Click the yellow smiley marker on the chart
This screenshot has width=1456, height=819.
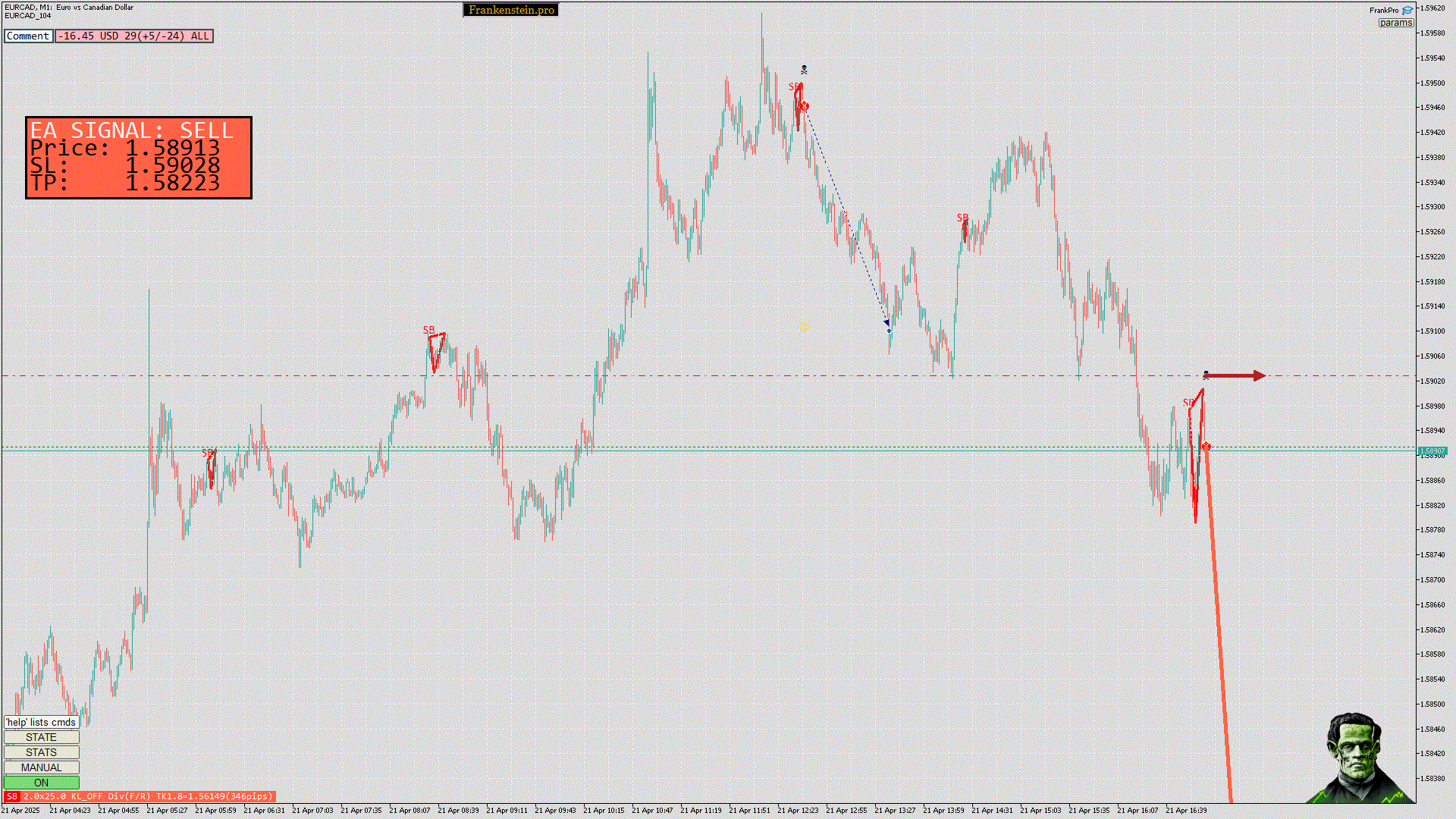pyautogui.click(x=804, y=328)
